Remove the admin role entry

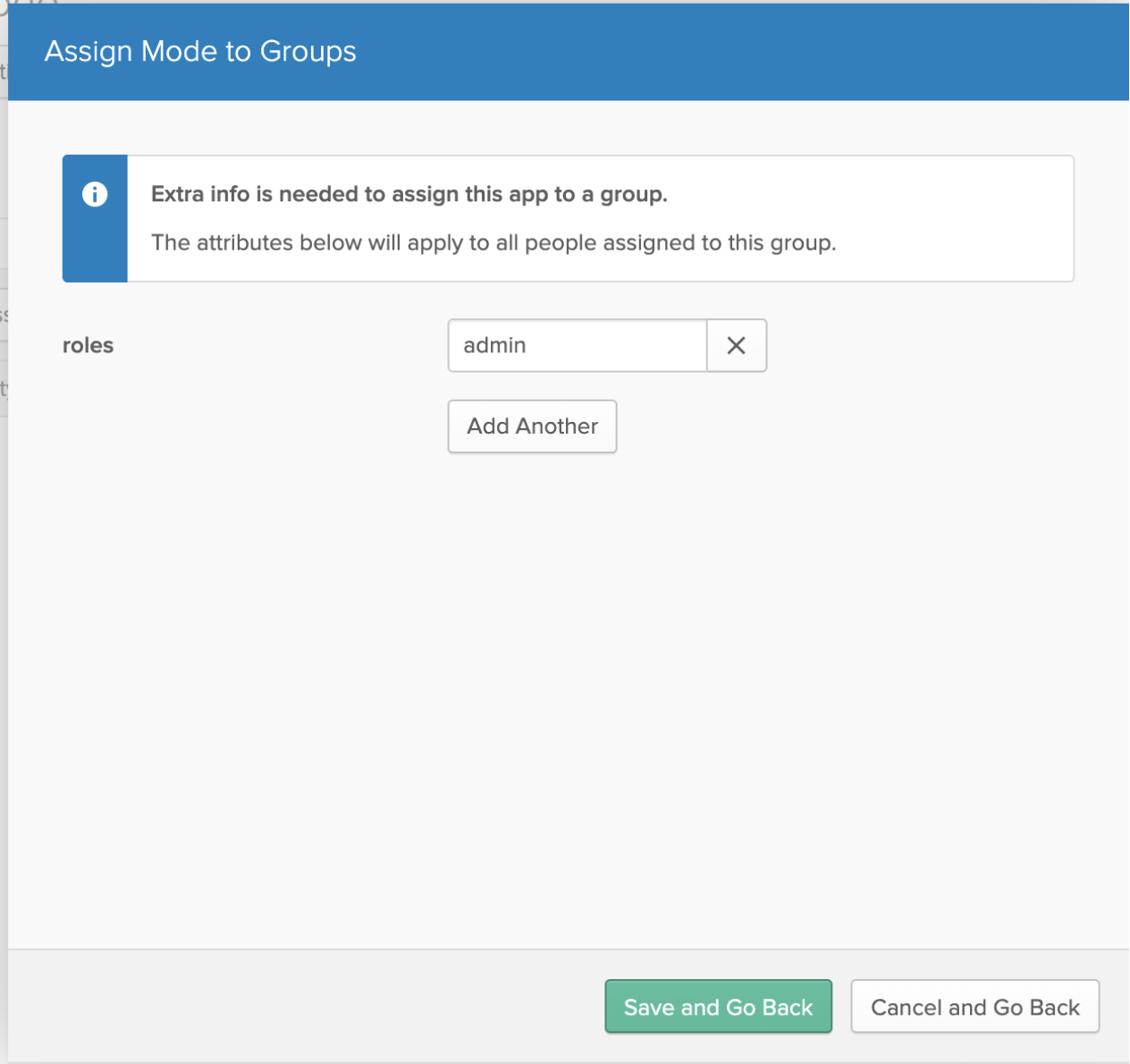(x=737, y=345)
